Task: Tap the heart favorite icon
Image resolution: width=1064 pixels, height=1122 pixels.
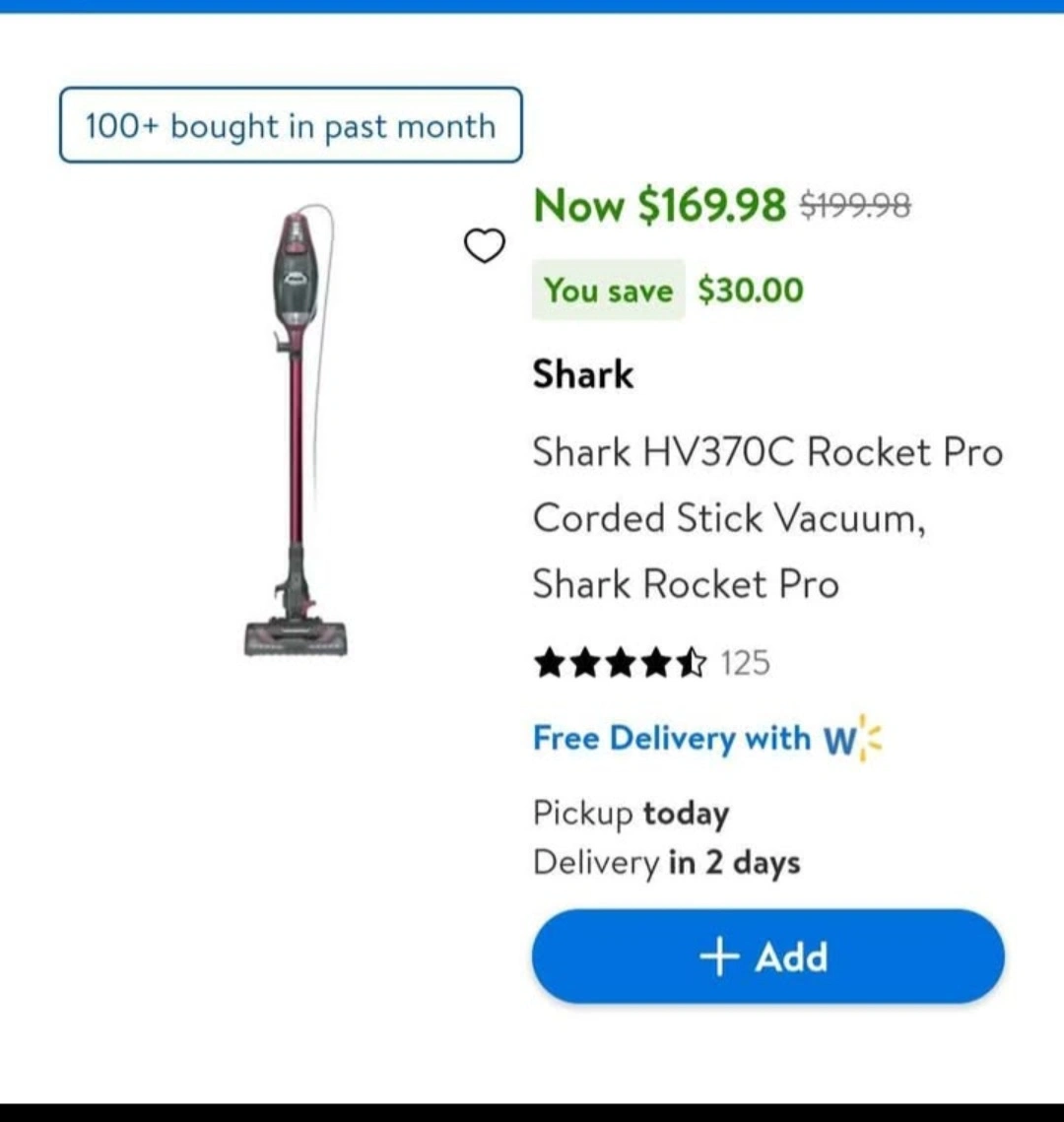Action: point(485,245)
